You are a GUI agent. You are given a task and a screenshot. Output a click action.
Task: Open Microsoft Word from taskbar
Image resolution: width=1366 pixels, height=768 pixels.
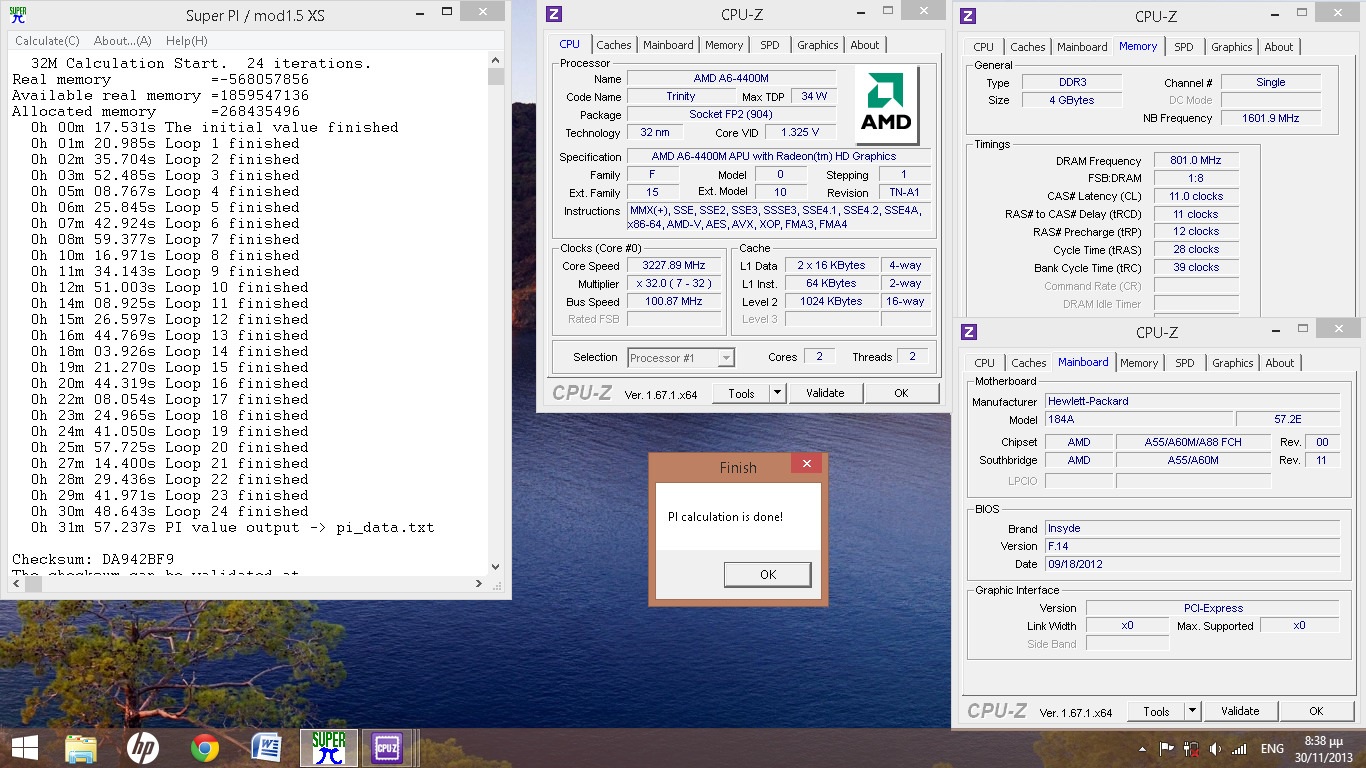[x=266, y=747]
